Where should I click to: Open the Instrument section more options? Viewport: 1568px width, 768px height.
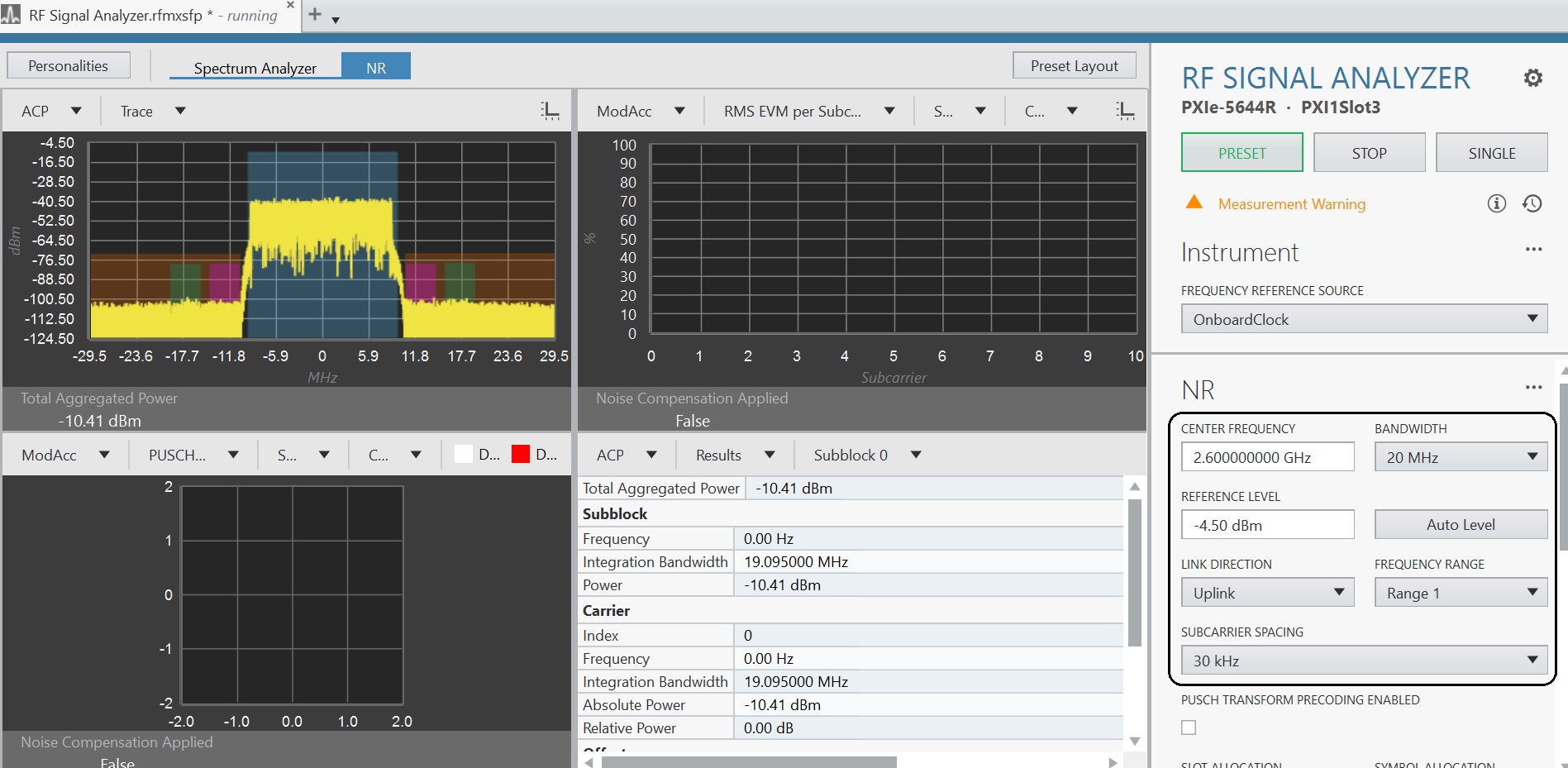1534,250
